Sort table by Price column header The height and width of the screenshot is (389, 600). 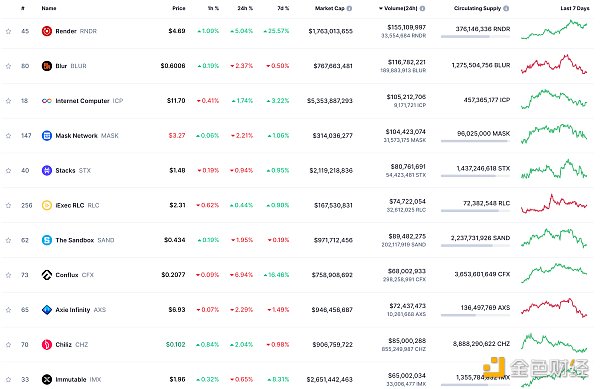click(x=179, y=8)
